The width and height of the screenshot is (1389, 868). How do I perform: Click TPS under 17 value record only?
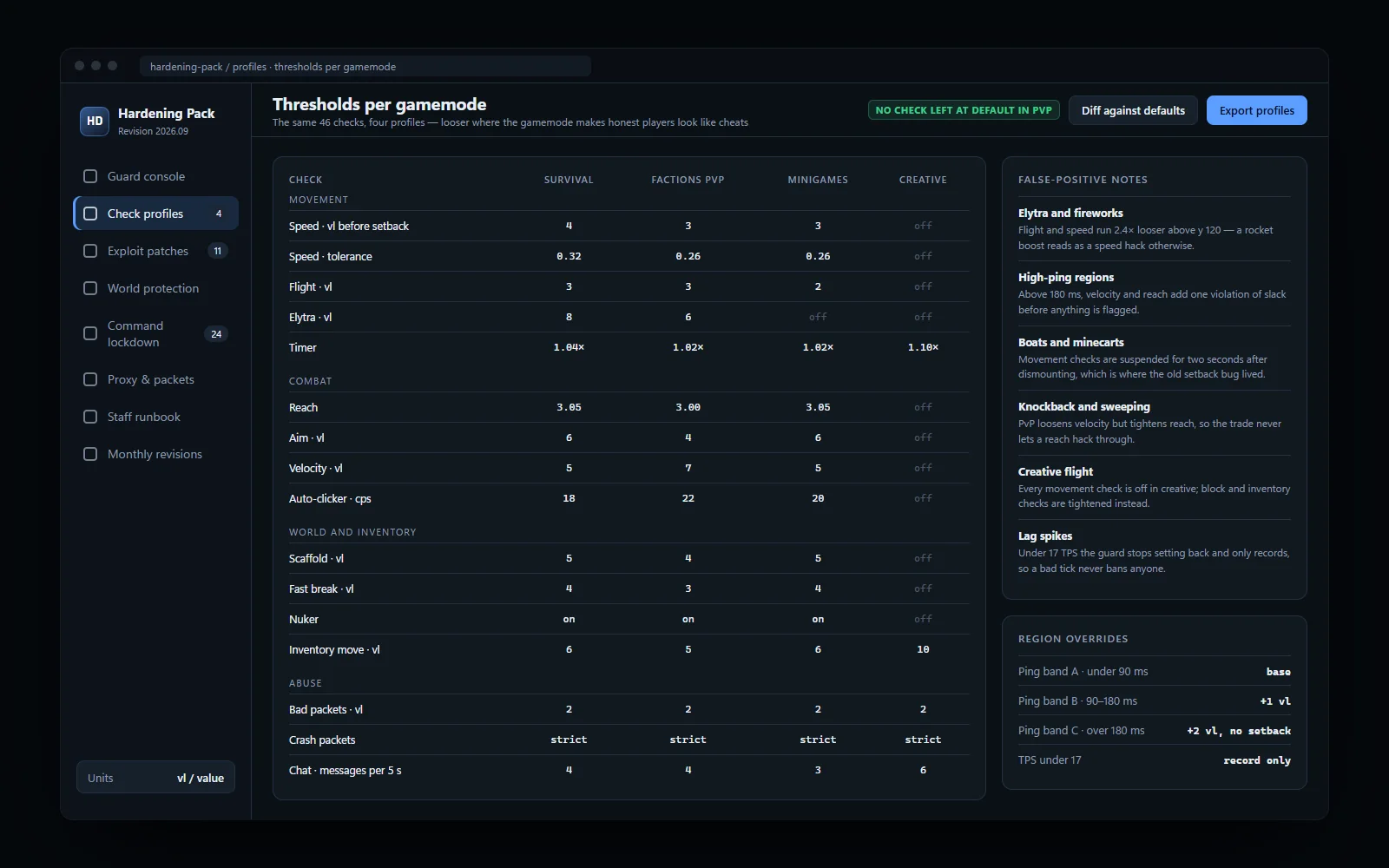[x=1257, y=760]
